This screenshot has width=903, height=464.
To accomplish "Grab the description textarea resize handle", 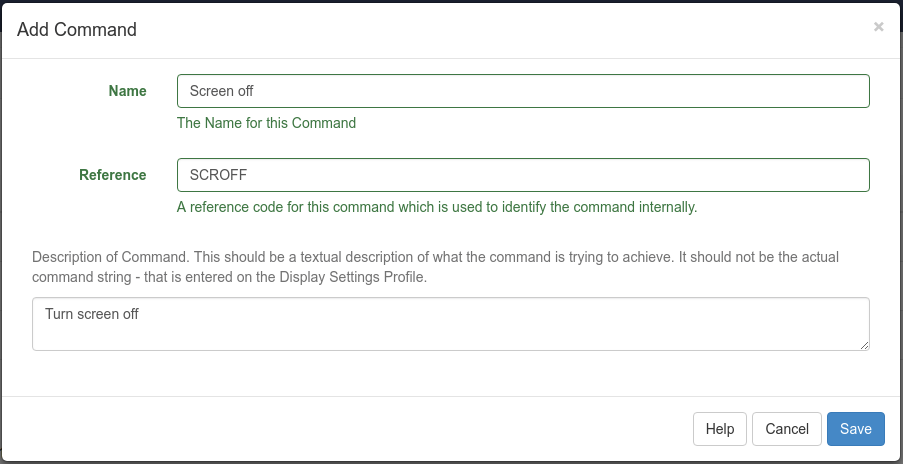I will tap(864, 345).
